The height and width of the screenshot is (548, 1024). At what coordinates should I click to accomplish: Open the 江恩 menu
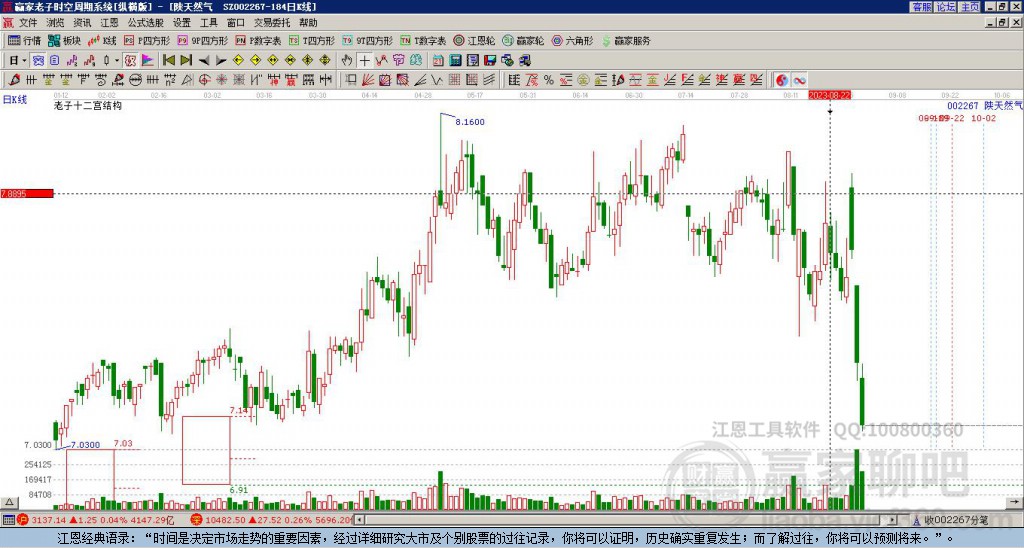coord(110,23)
